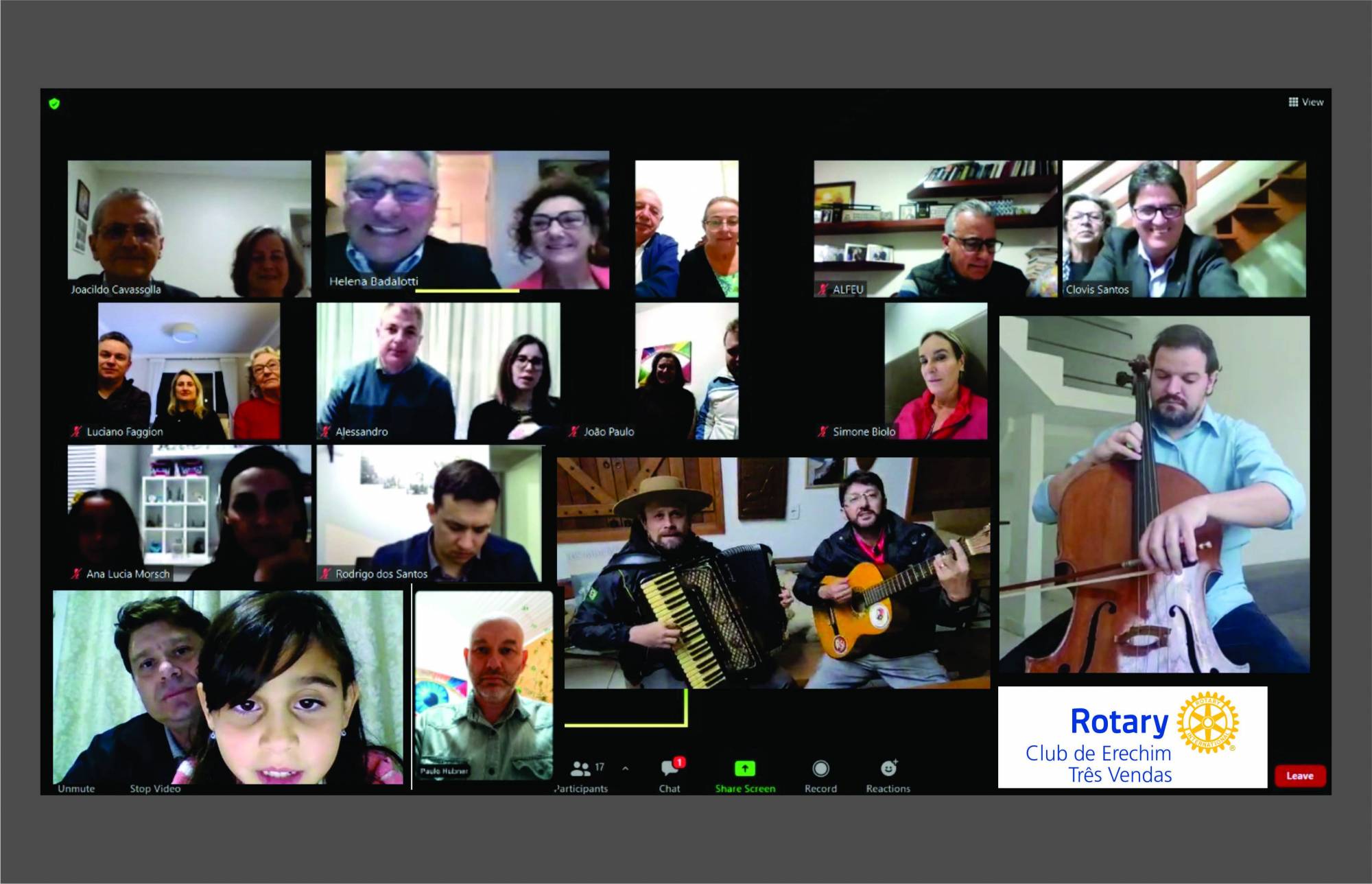Viewport: 1372px width, 884px height.
Task: Open the Chat icon with notification badge
Action: click(x=670, y=768)
